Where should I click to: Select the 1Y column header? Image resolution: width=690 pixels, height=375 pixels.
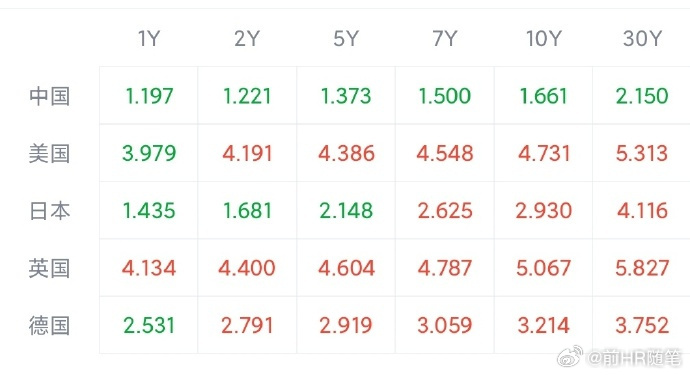click(x=149, y=39)
